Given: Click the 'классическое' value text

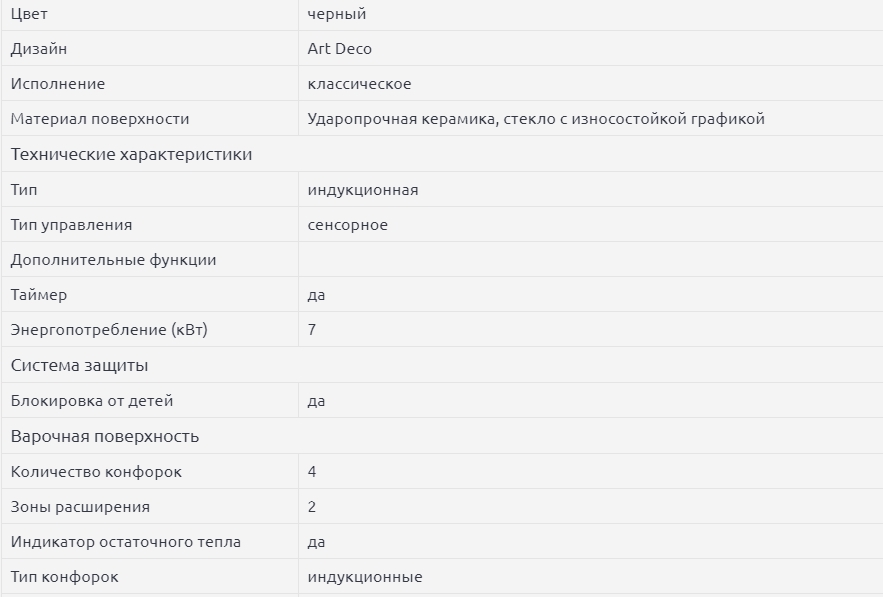Looking at the screenshot, I should point(359,84).
